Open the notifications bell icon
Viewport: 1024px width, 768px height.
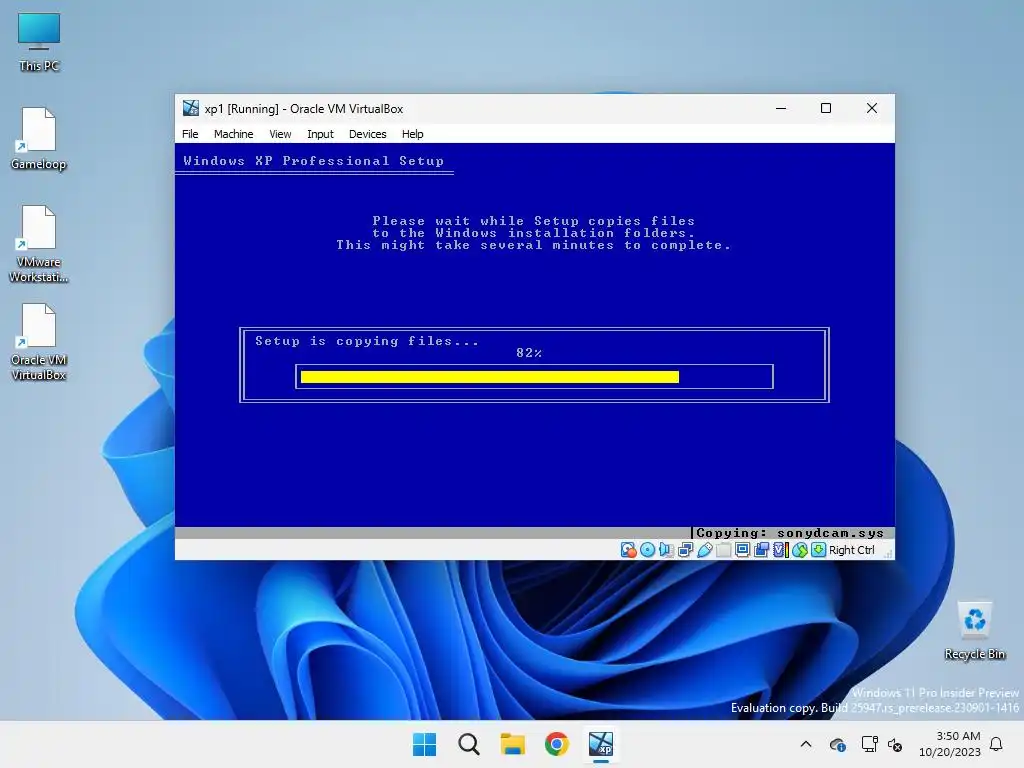[x=996, y=744]
